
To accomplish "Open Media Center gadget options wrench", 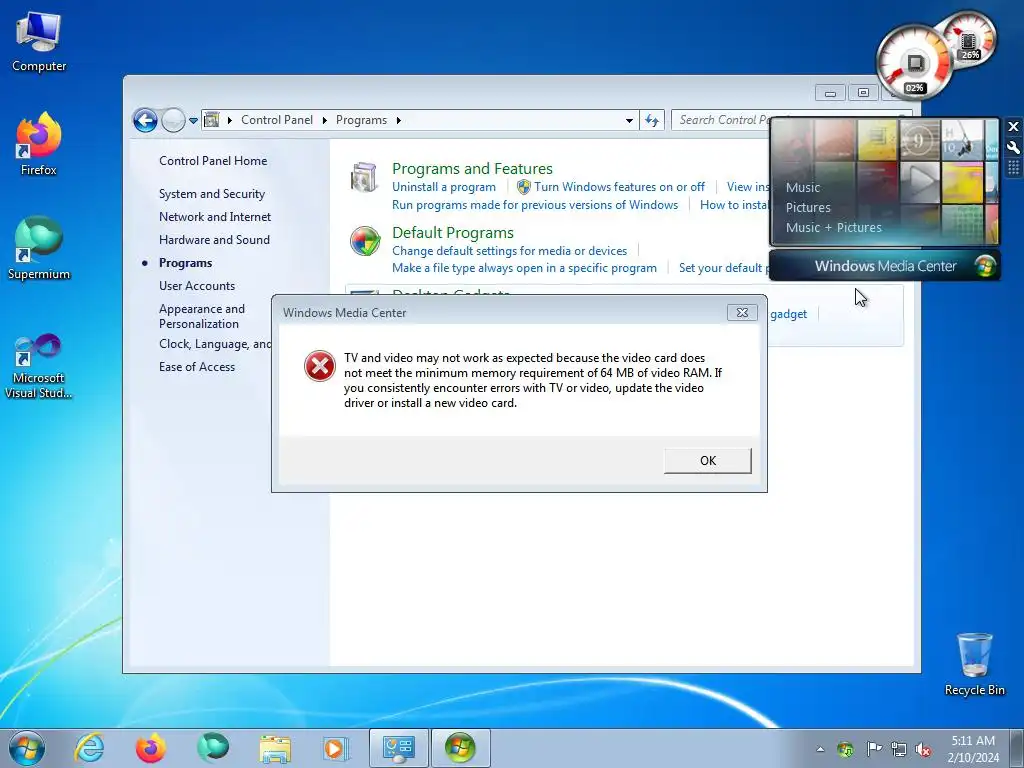I will [x=1013, y=148].
